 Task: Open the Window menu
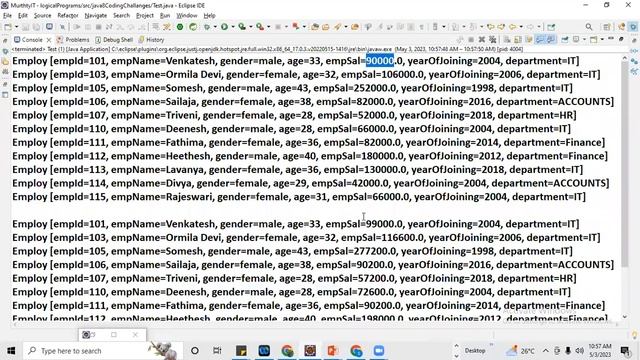[x=187, y=16]
